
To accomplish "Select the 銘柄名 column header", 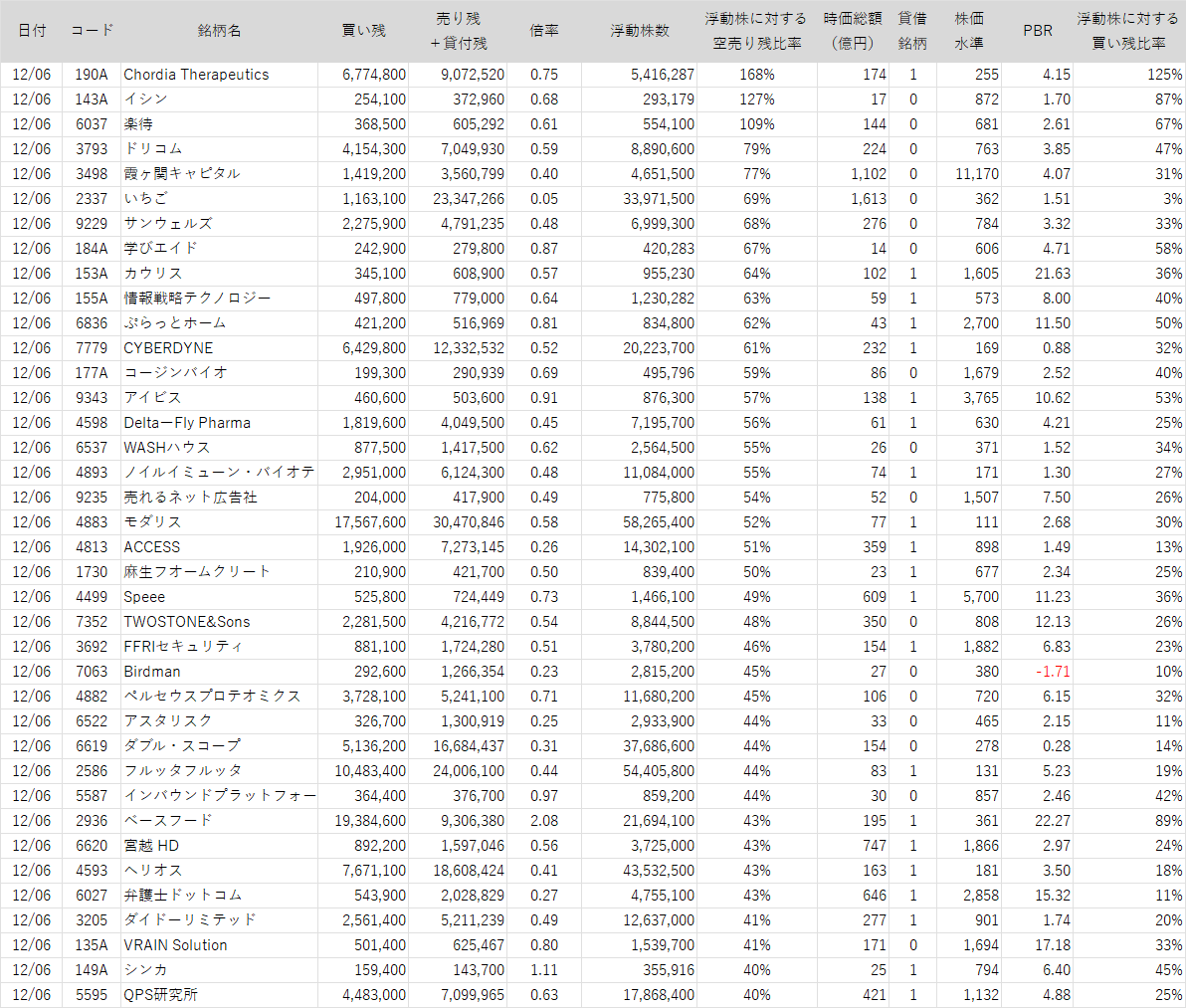I will point(219,31).
